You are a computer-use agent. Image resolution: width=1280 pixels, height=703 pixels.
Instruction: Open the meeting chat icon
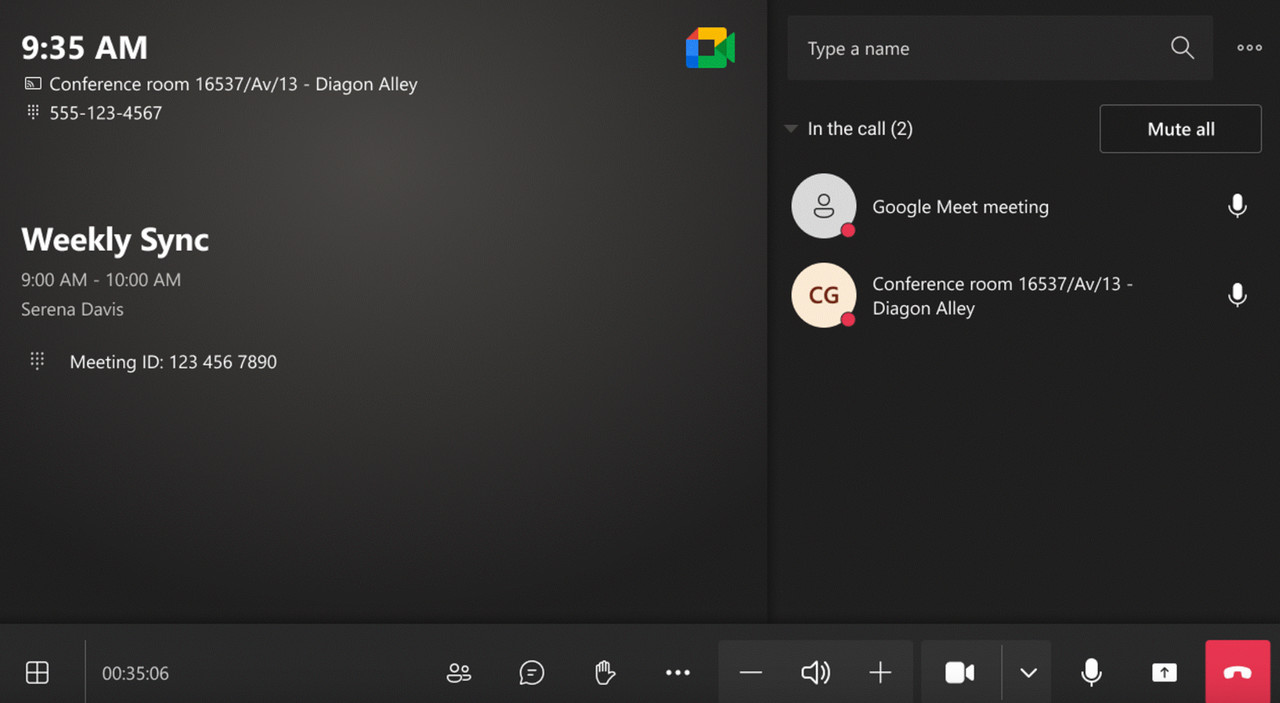[532, 673]
